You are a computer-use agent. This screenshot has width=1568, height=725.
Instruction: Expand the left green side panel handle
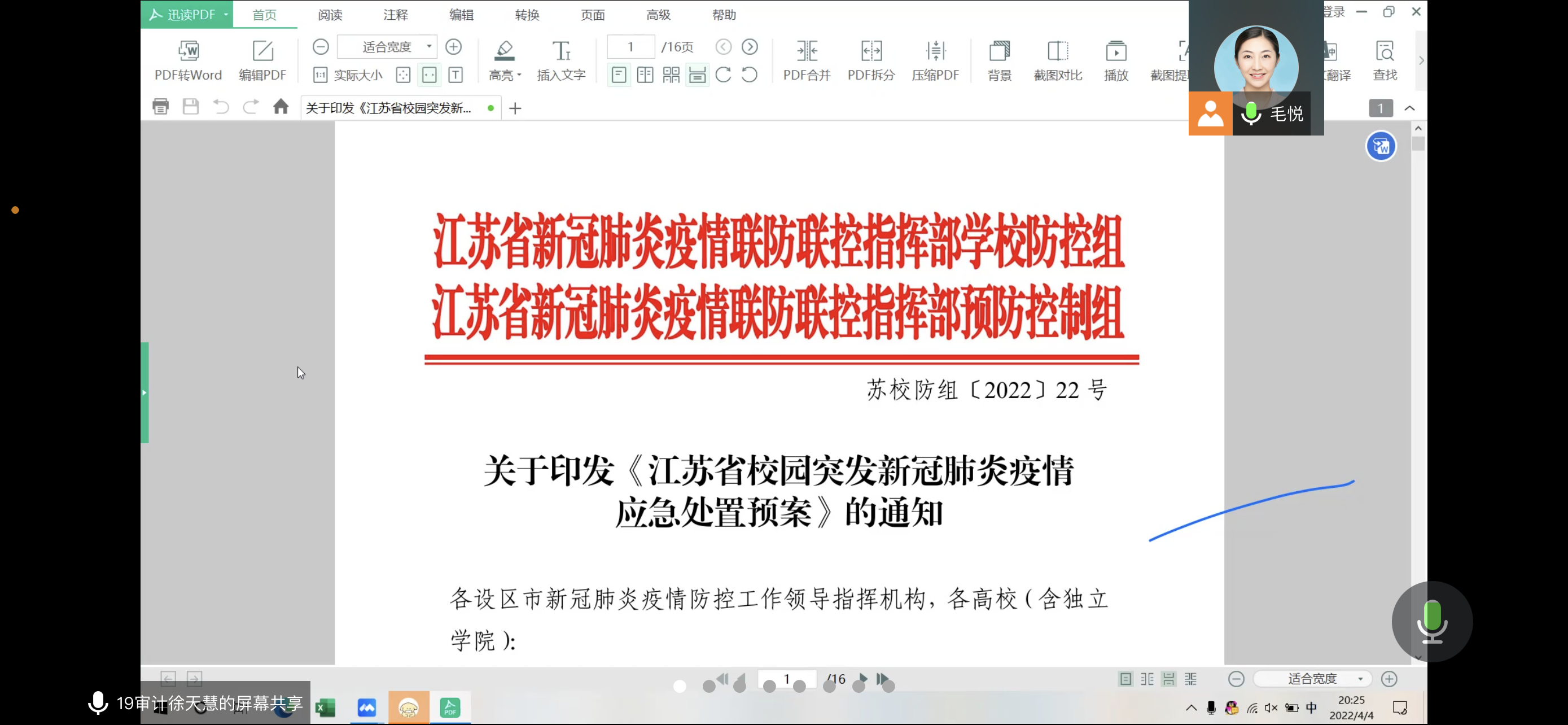(144, 392)
